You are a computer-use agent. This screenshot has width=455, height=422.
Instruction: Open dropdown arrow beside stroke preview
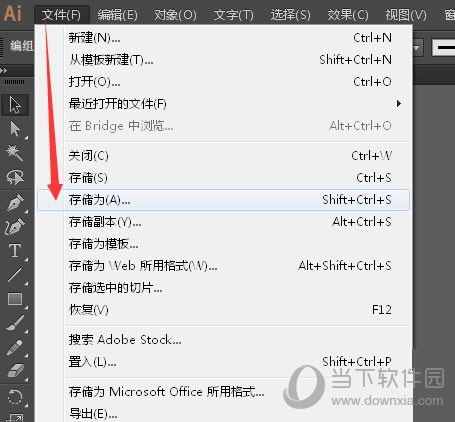coord(417,48)
